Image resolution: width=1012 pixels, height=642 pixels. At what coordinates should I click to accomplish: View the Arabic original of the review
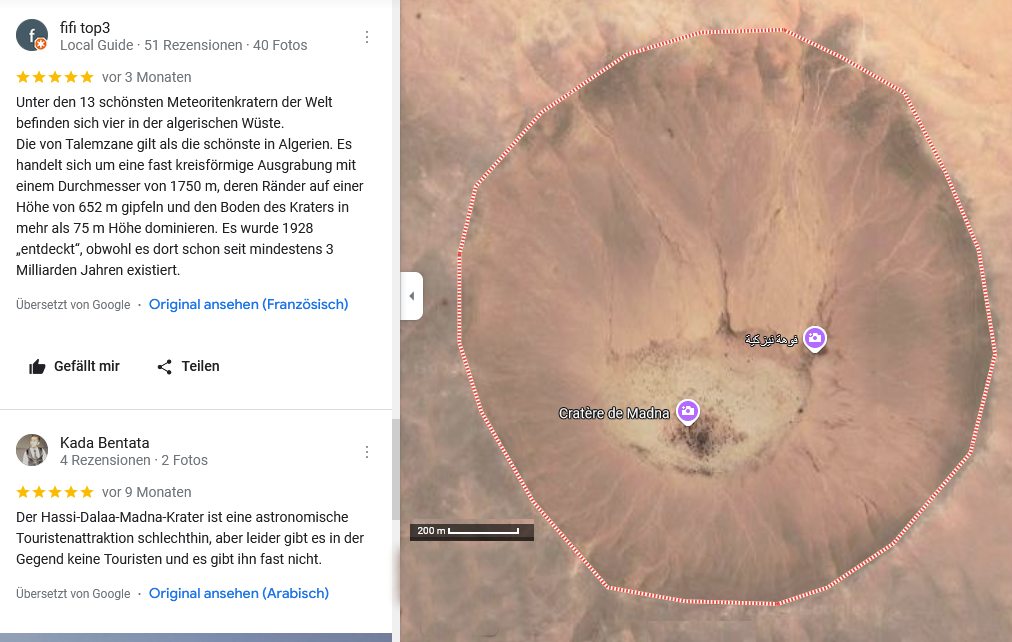point(238,594)
